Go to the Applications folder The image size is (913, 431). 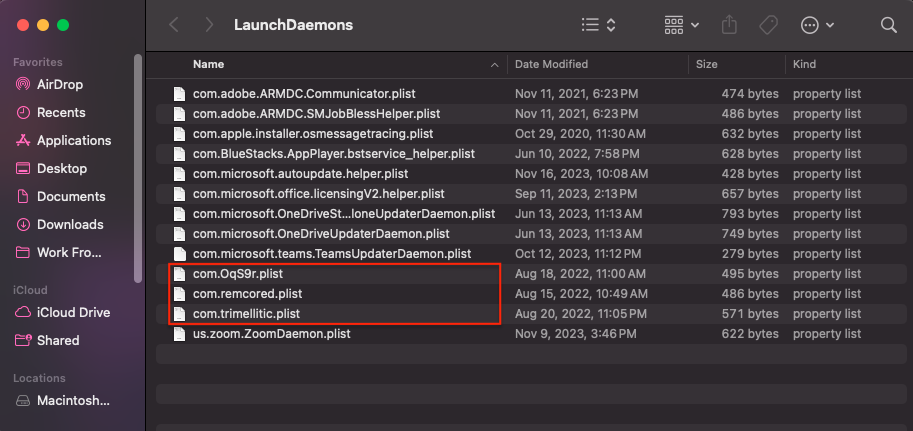pos(73,140)
